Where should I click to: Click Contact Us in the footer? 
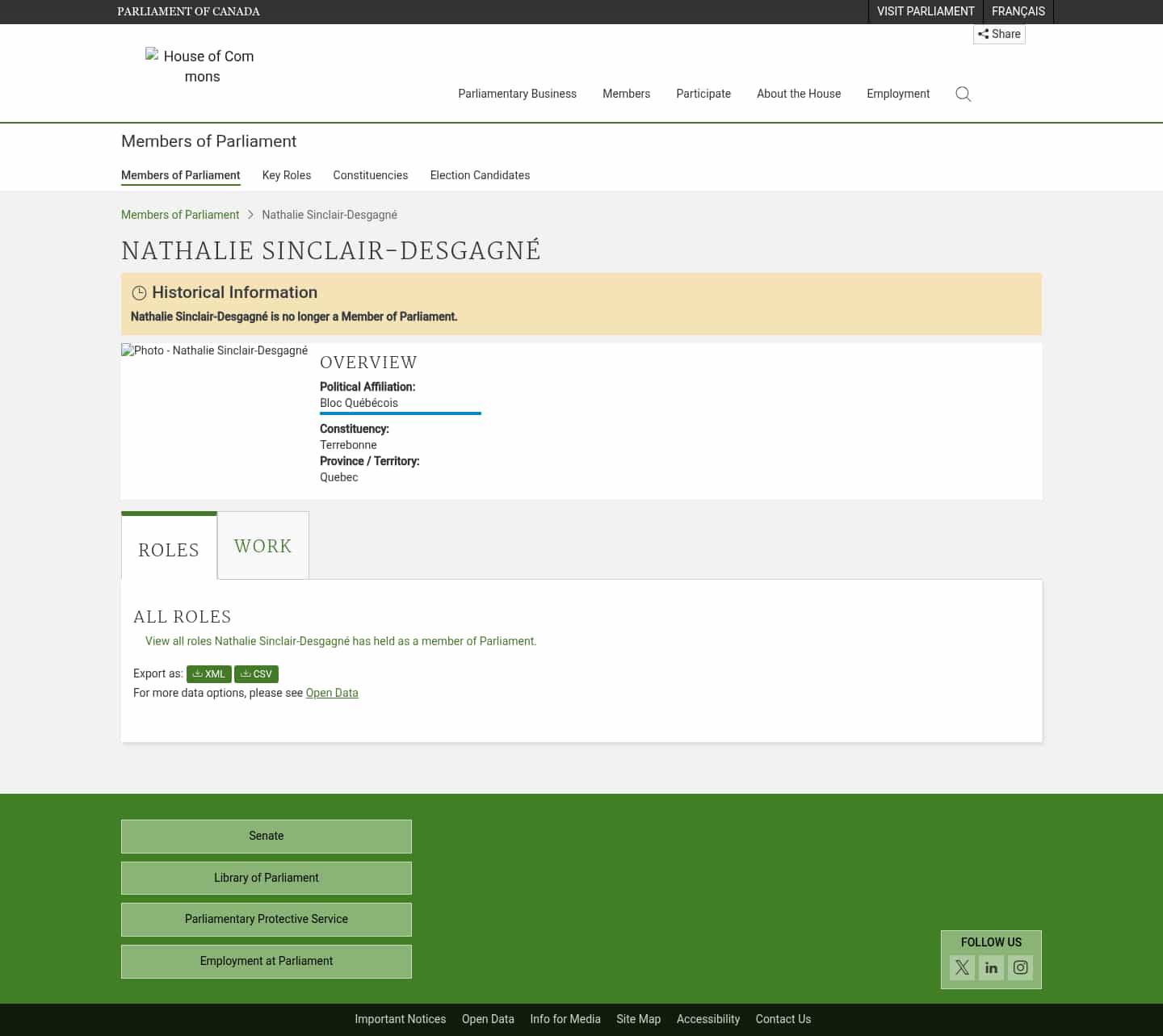(783, 1019)
